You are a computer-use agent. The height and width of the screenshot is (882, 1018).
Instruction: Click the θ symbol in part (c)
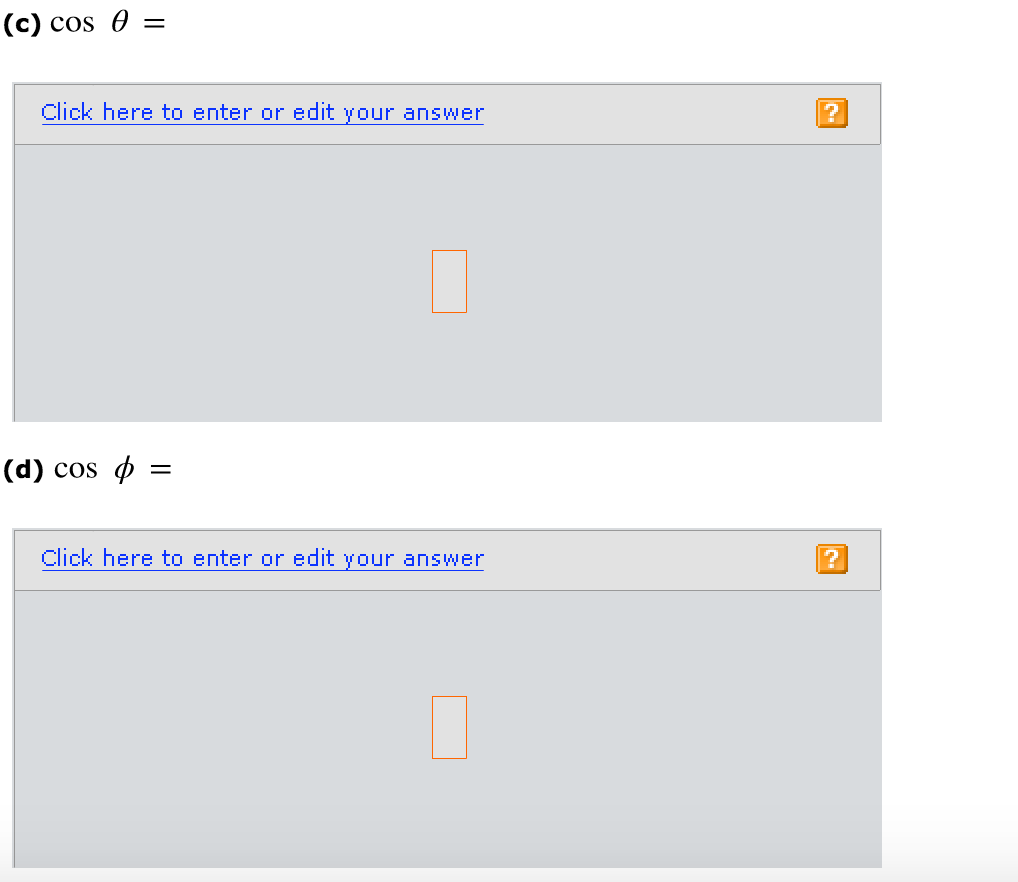[119, 21]
